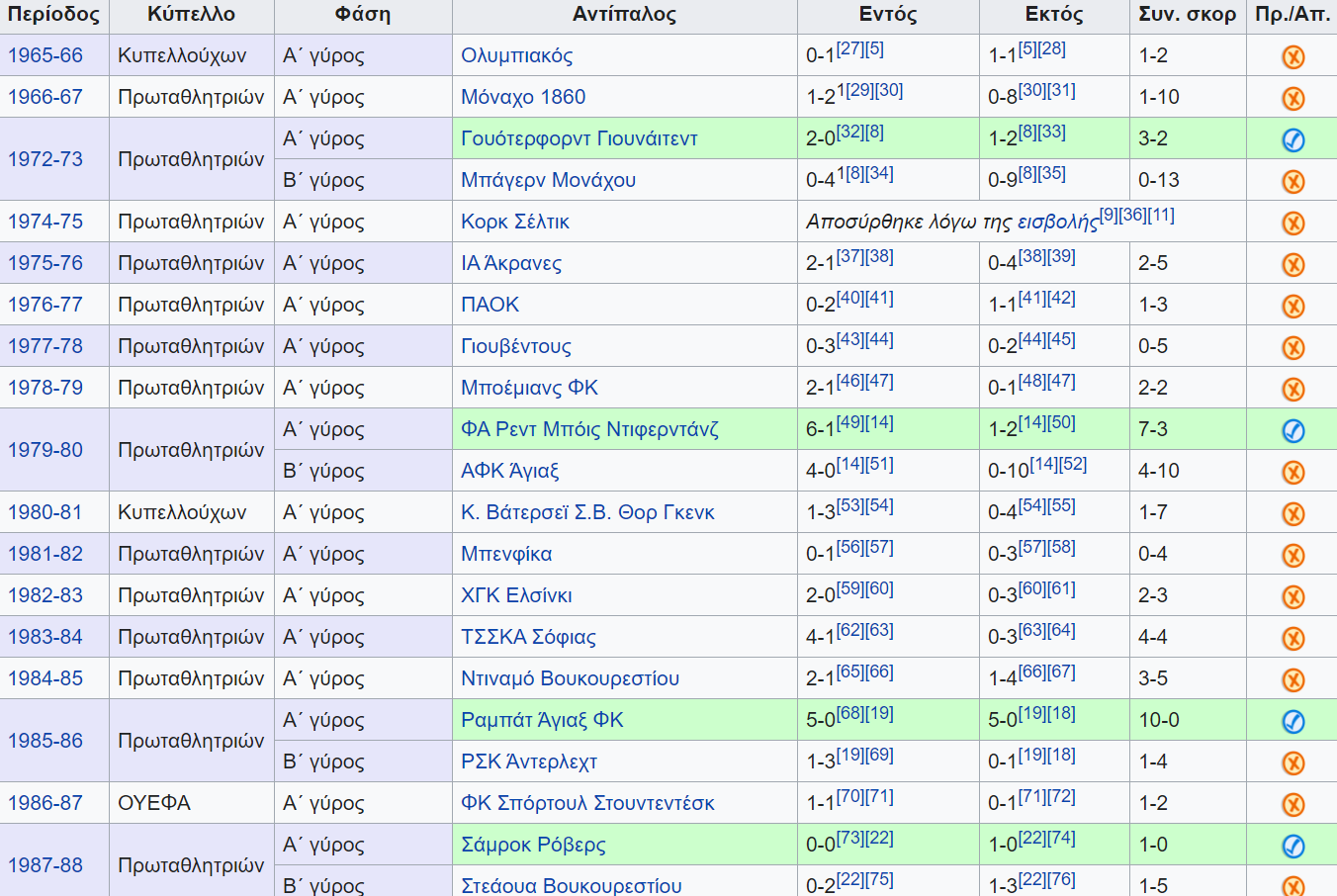Open reference [27] in the Ολυμπιακός row
The width and height of the screenshot is (1337, 896).
(849, 48)
